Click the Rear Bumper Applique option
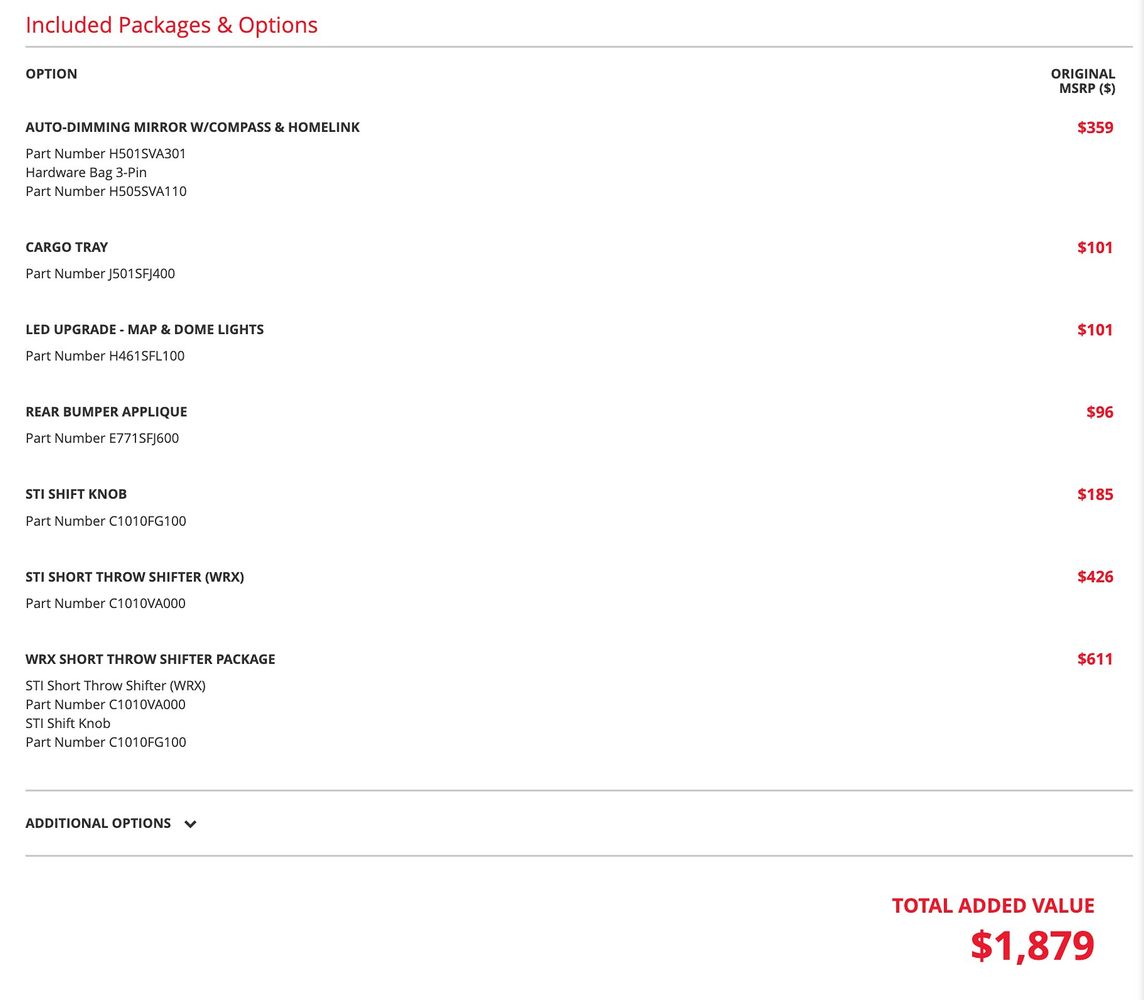1144x1000 pixels. [106, 412]
